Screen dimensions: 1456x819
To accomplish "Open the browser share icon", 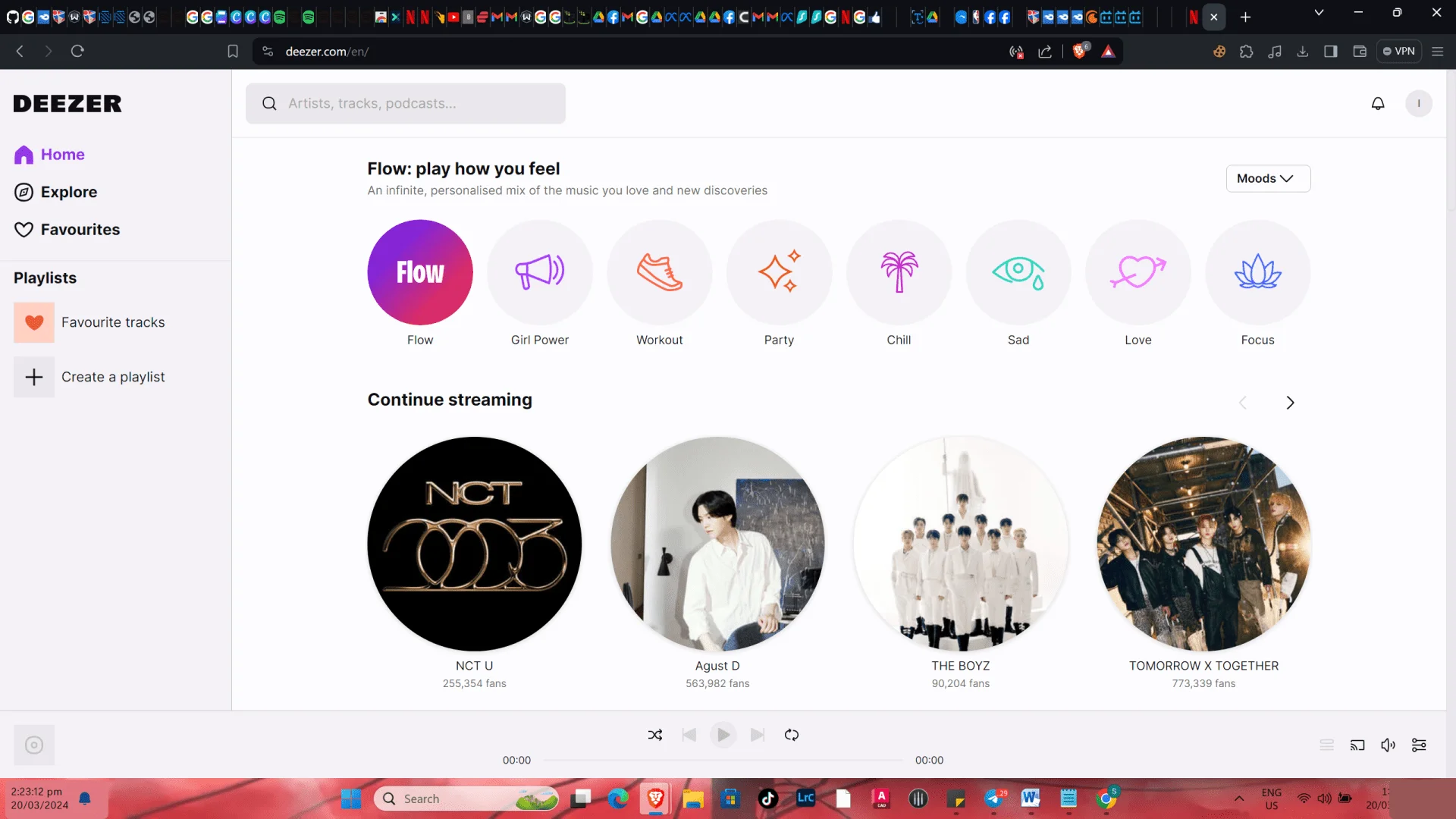I will pyautogui.click(x=1045, y=52).
